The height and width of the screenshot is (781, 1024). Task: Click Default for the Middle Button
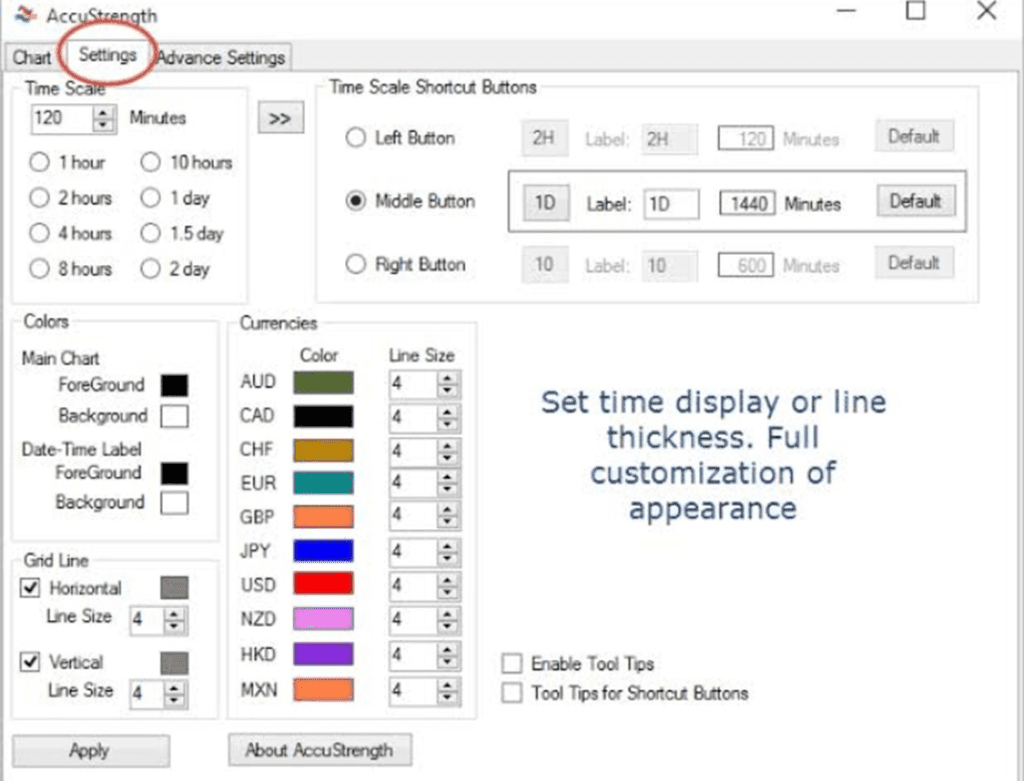click(916, 201)
